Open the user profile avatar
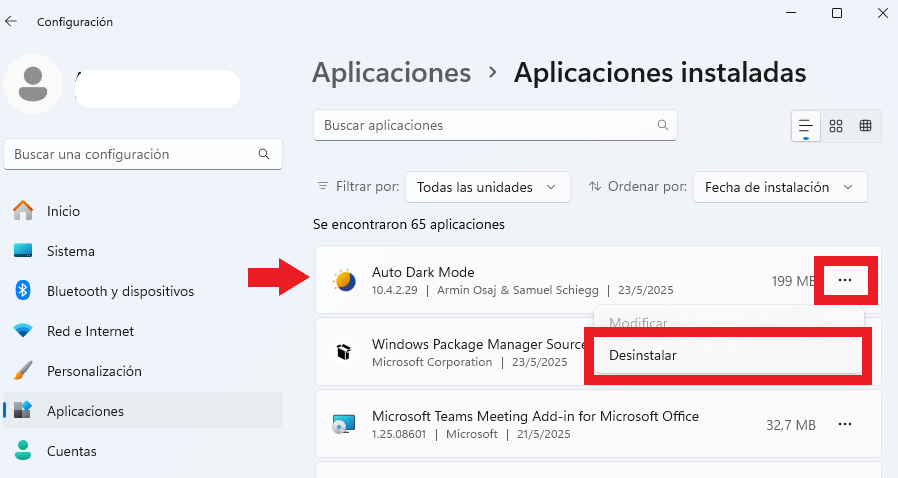This screenshot has height=478, width=898. 33,84
